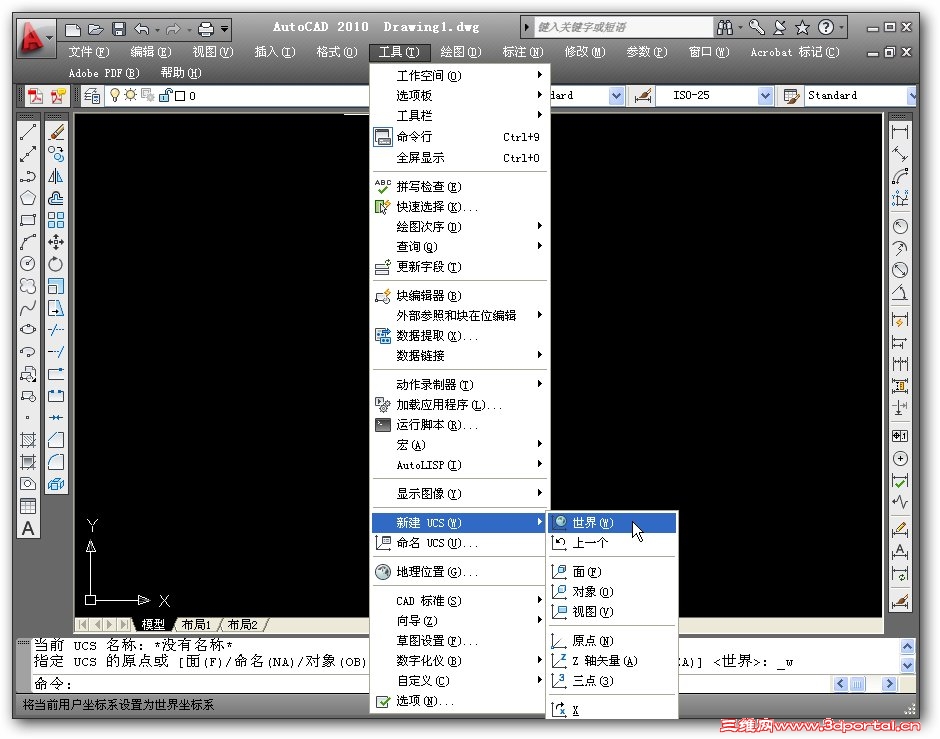This screenshot has height=739, width=940.
Task: Select the Mirror modify tool
Action: point(56,176)
